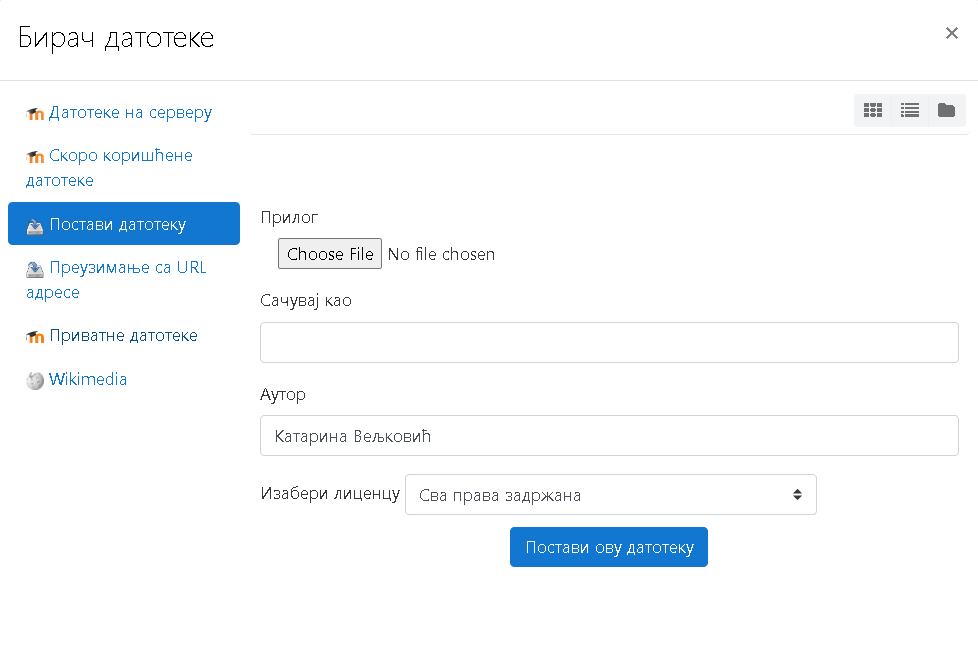Click the Аутор field with Катарина Вељковић
Screen dimensions: 978x663
point(609,435)
